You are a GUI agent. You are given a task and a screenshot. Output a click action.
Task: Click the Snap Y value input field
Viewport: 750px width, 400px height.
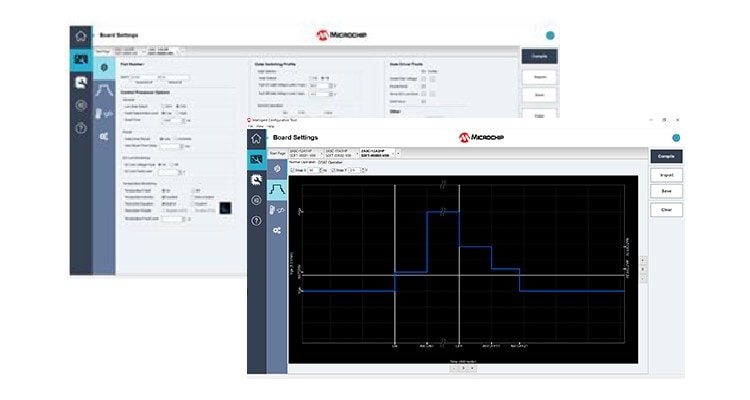pyautogui.click(x=354, y=170)
